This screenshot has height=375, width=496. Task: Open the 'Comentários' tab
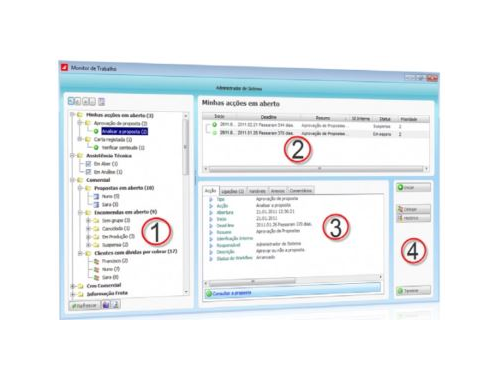tap(300, 190)
